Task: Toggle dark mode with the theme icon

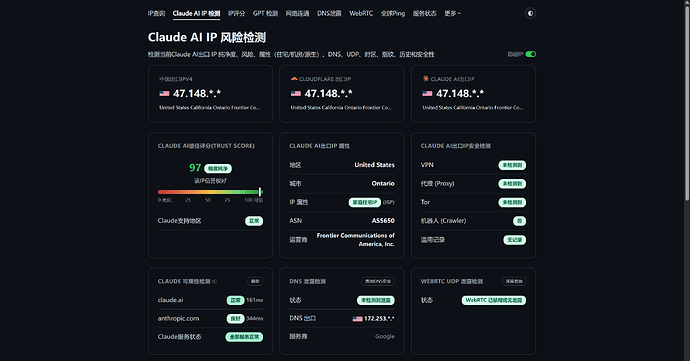Action: click(530, 14)
